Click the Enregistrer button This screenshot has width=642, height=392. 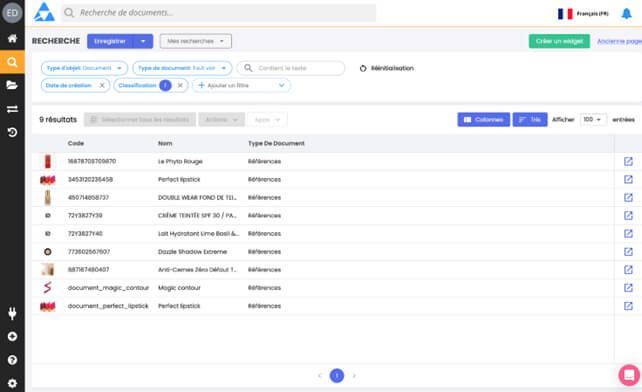pos(110,41)
